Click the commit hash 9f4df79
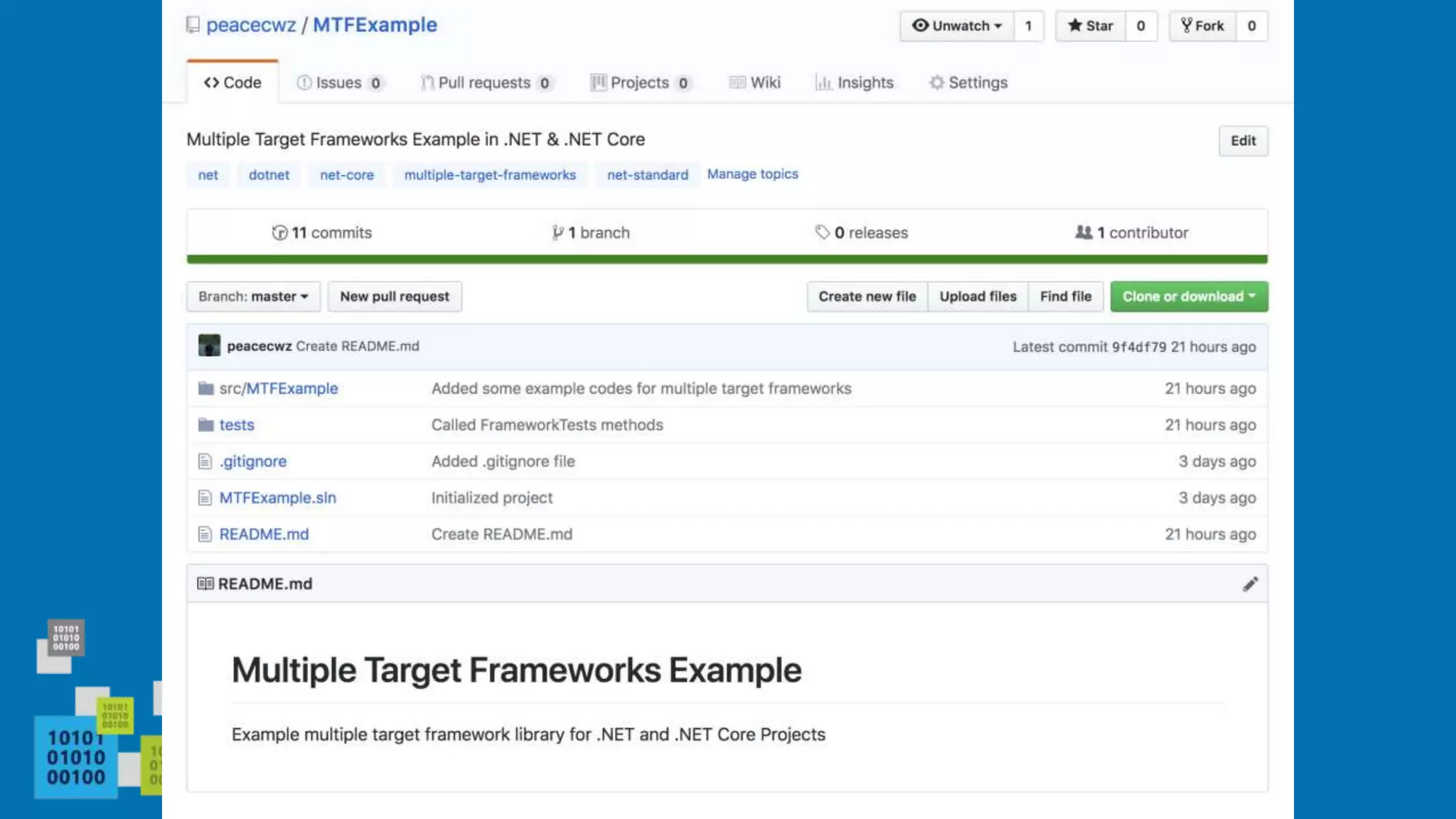The width and height of the screenshot is (1456, 819). tap(1139, 347)
